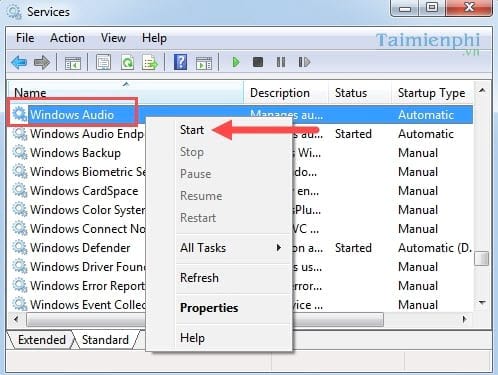Click the Forward arrow toolbar icon
Screen dimensions: 498x375
[x=42, y=62]
